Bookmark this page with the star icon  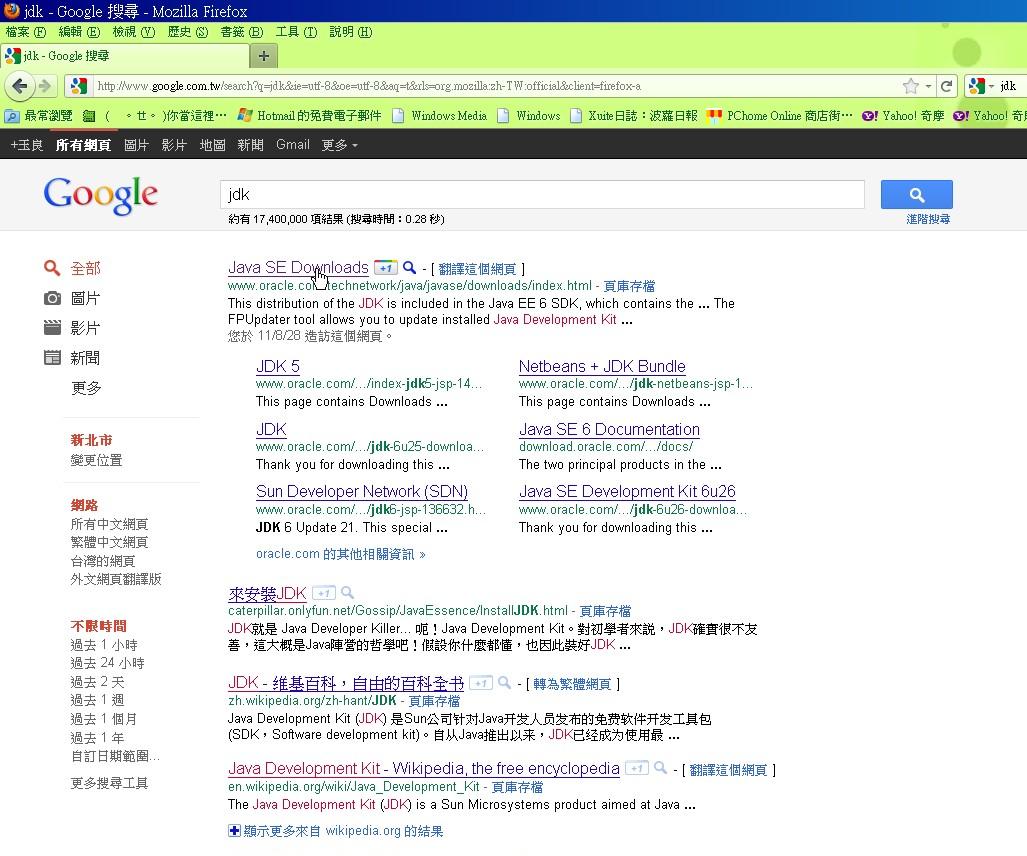tap(910, 86)
